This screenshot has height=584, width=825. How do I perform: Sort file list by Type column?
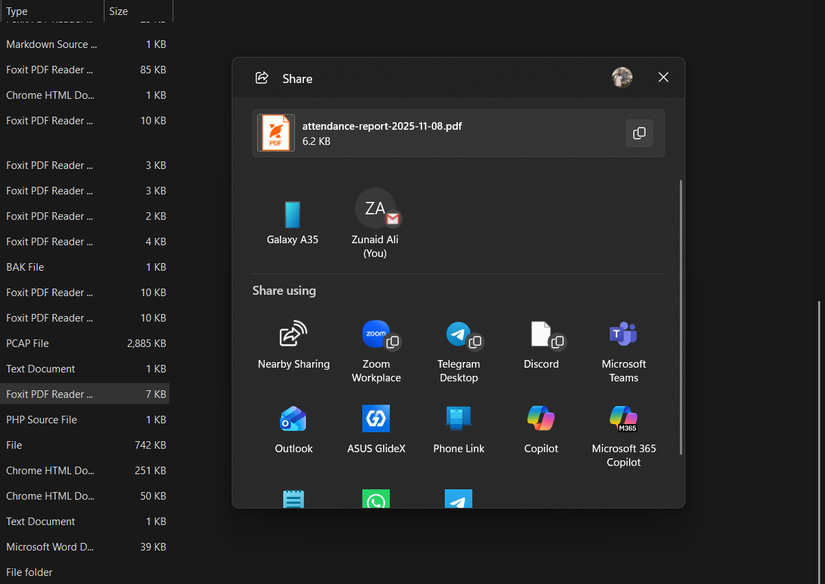point(52,11)
